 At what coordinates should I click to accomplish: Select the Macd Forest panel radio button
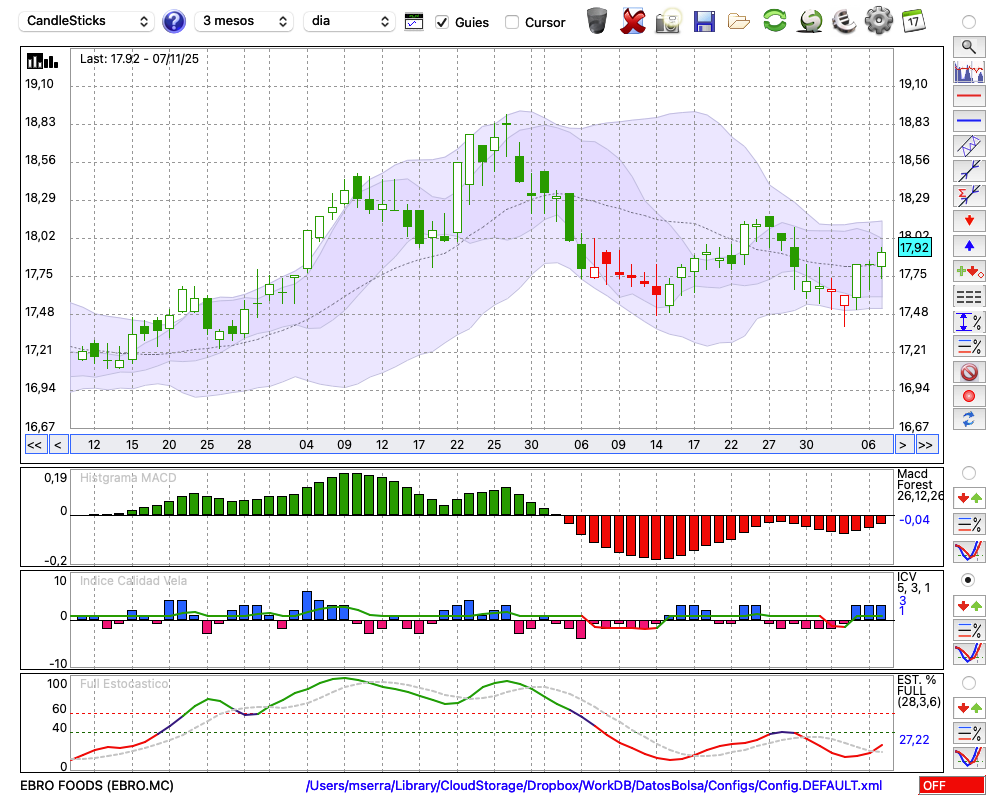pyautogui.click(x=968, y=472)
